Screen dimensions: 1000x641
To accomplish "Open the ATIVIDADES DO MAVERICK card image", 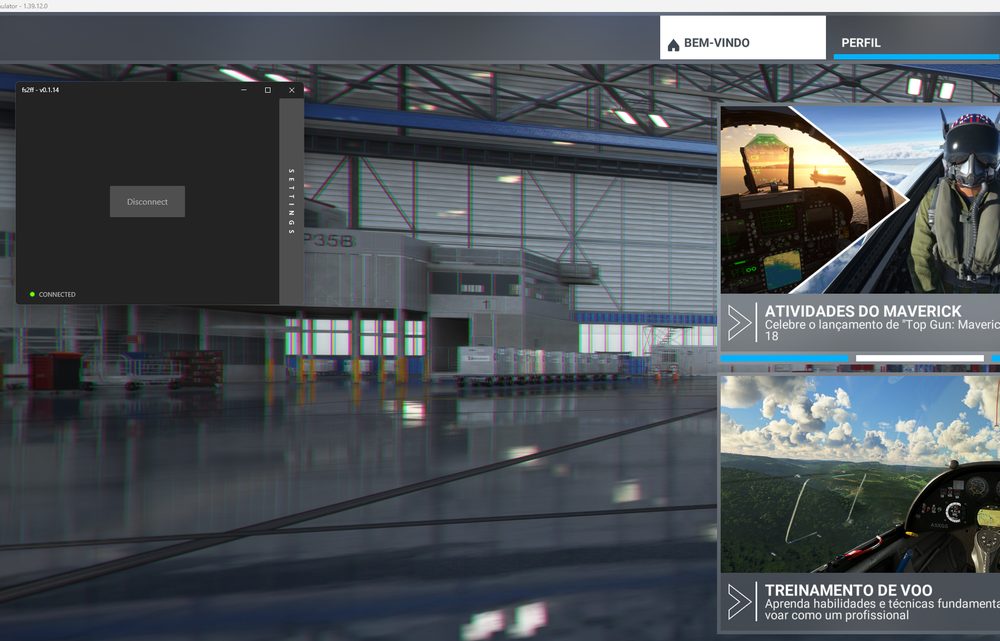I will (860, 200).
